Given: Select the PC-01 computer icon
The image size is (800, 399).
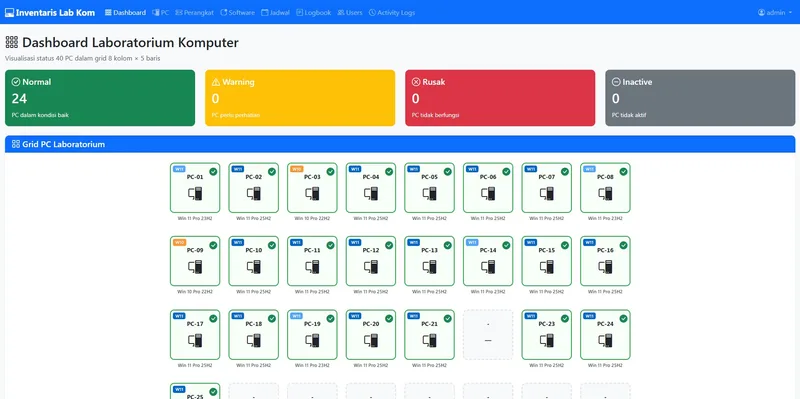Looking at the screenshot, I should pyautogui.click(x=195, y=193).
